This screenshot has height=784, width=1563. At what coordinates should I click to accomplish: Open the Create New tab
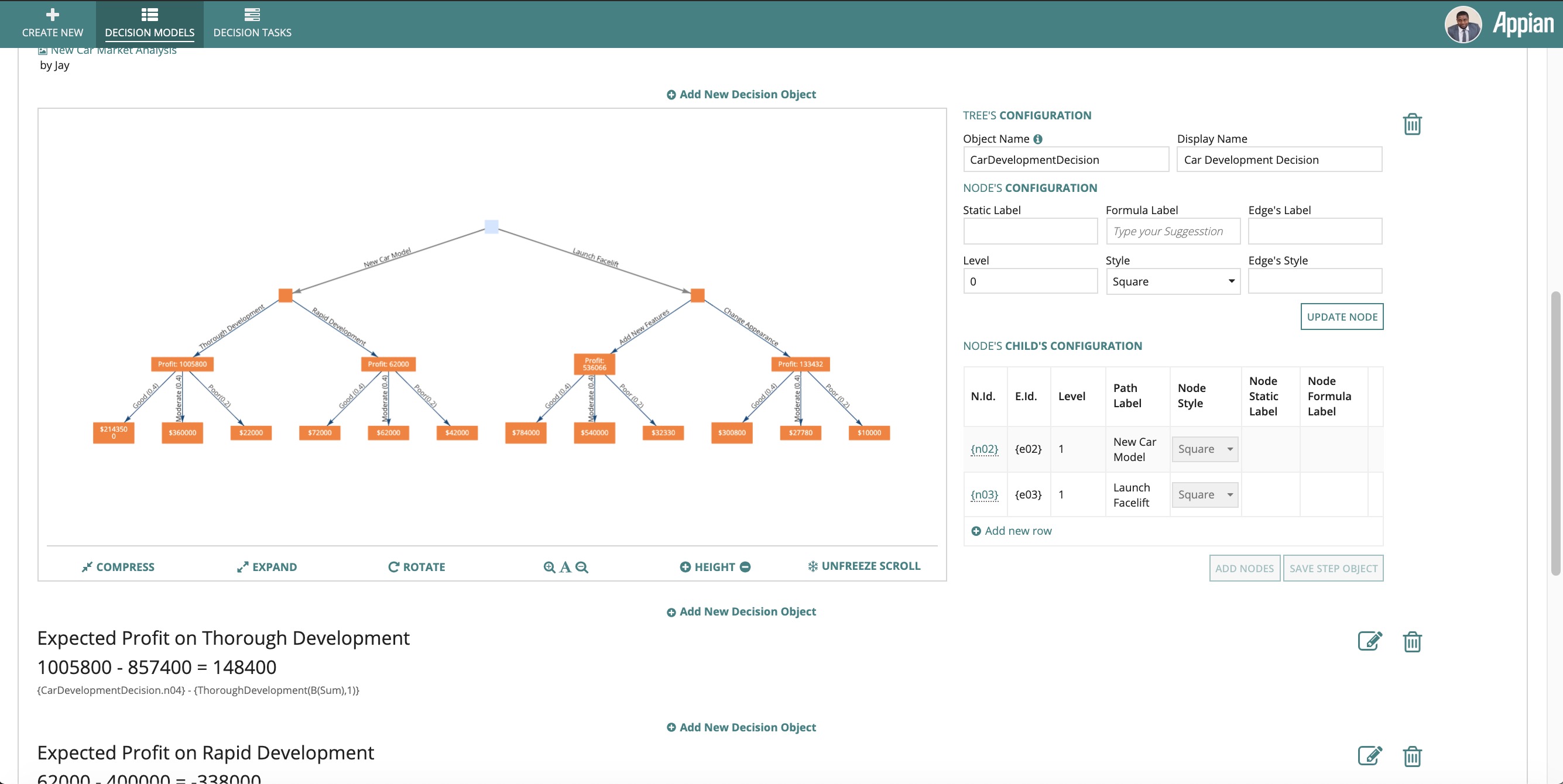52,22
